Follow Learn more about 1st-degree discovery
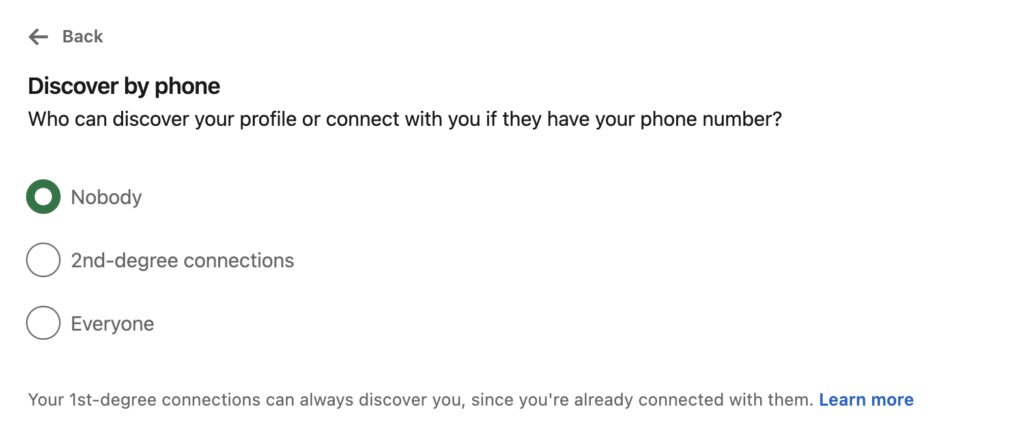 coord(866,400)
